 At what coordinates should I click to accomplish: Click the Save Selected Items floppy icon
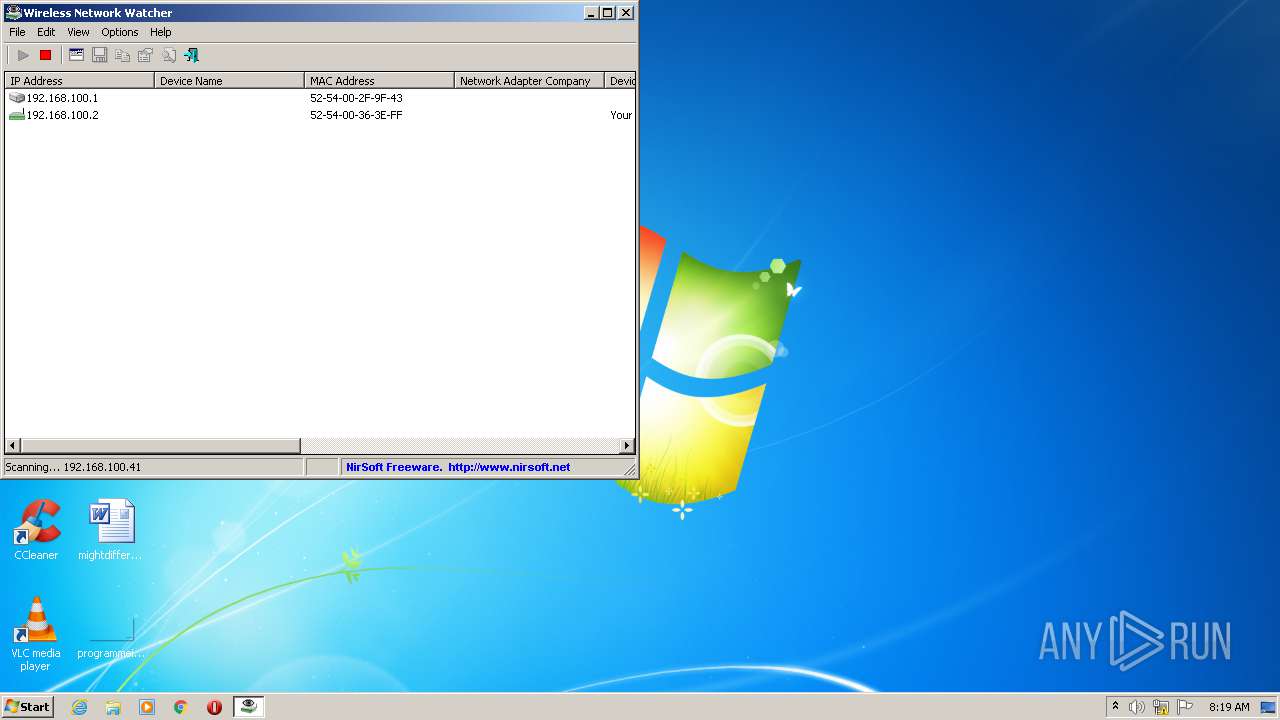click(99, 55)
